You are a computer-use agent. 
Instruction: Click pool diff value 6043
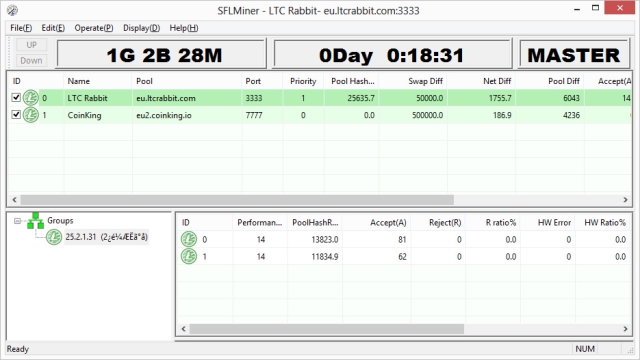pos(571,98)
